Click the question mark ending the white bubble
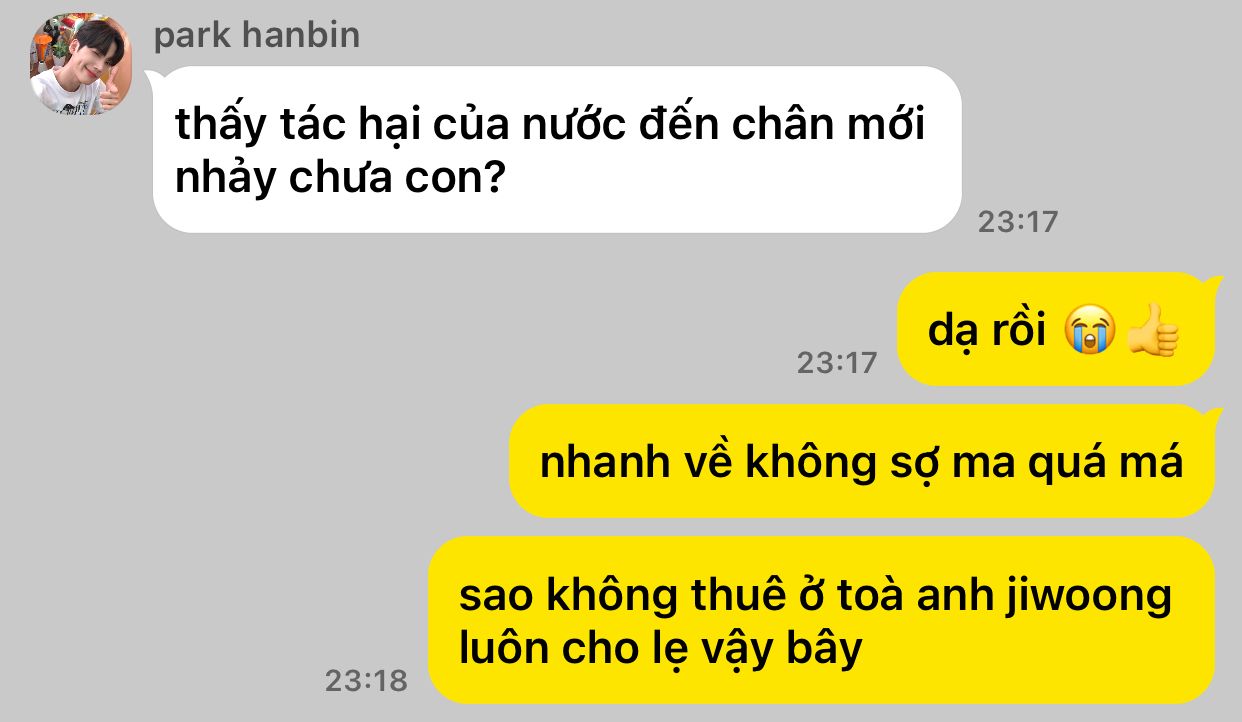 [x=492, y=178]
